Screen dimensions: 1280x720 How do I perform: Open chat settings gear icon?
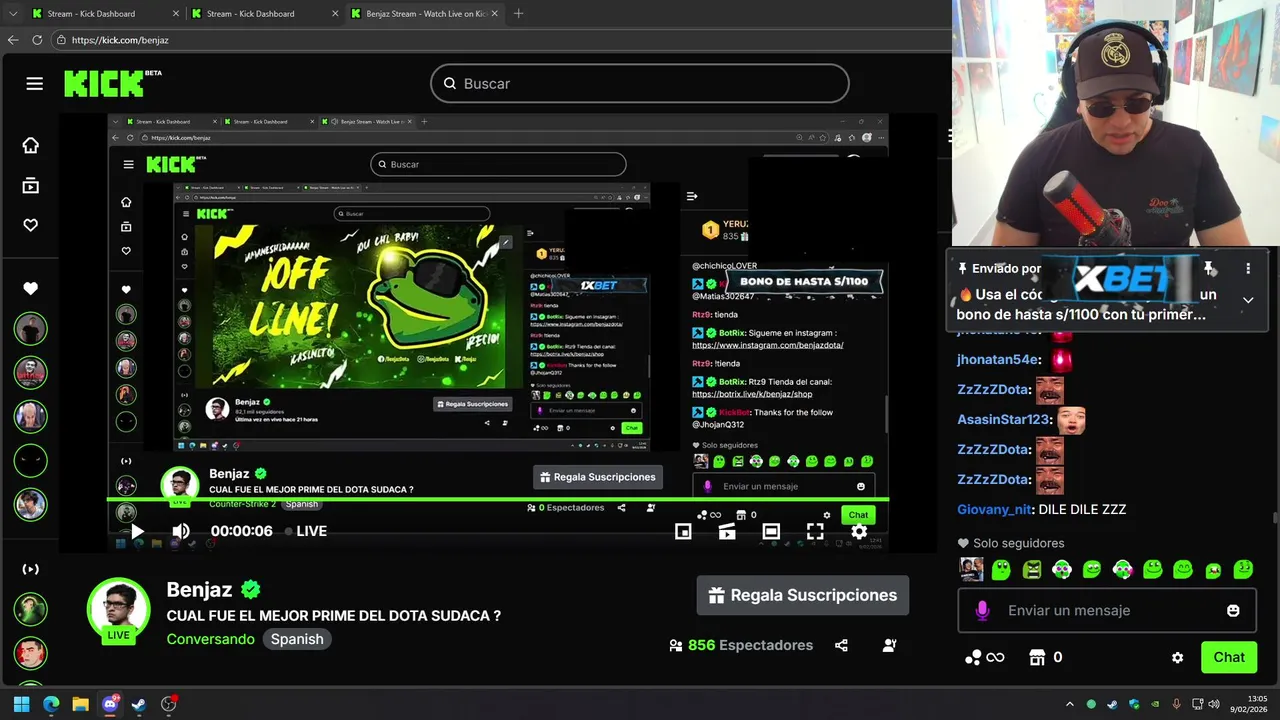[x=1177, y=658]
